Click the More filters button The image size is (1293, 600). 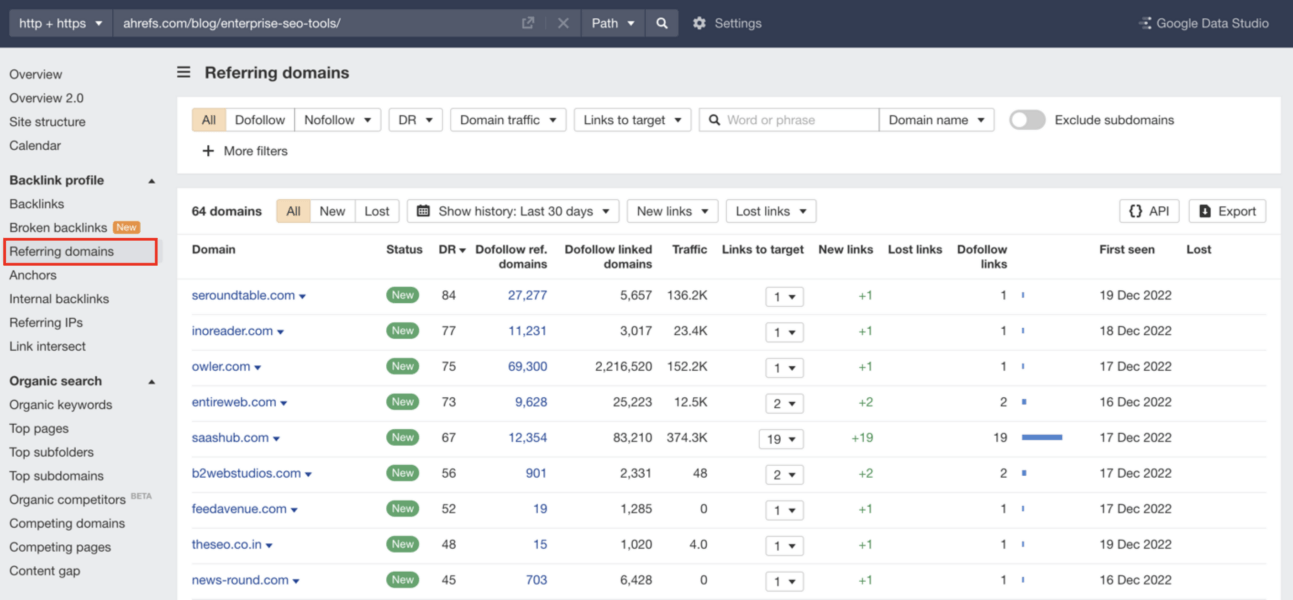click(x=243, y=151)
